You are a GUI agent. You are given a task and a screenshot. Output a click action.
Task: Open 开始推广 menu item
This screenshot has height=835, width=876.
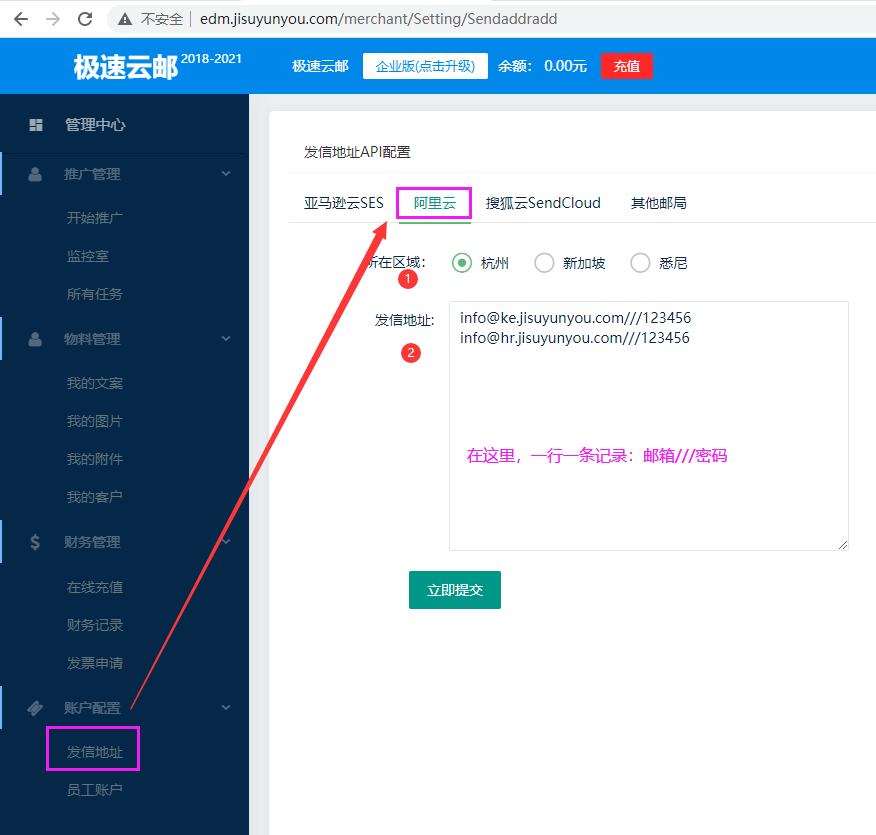[95, 218]
